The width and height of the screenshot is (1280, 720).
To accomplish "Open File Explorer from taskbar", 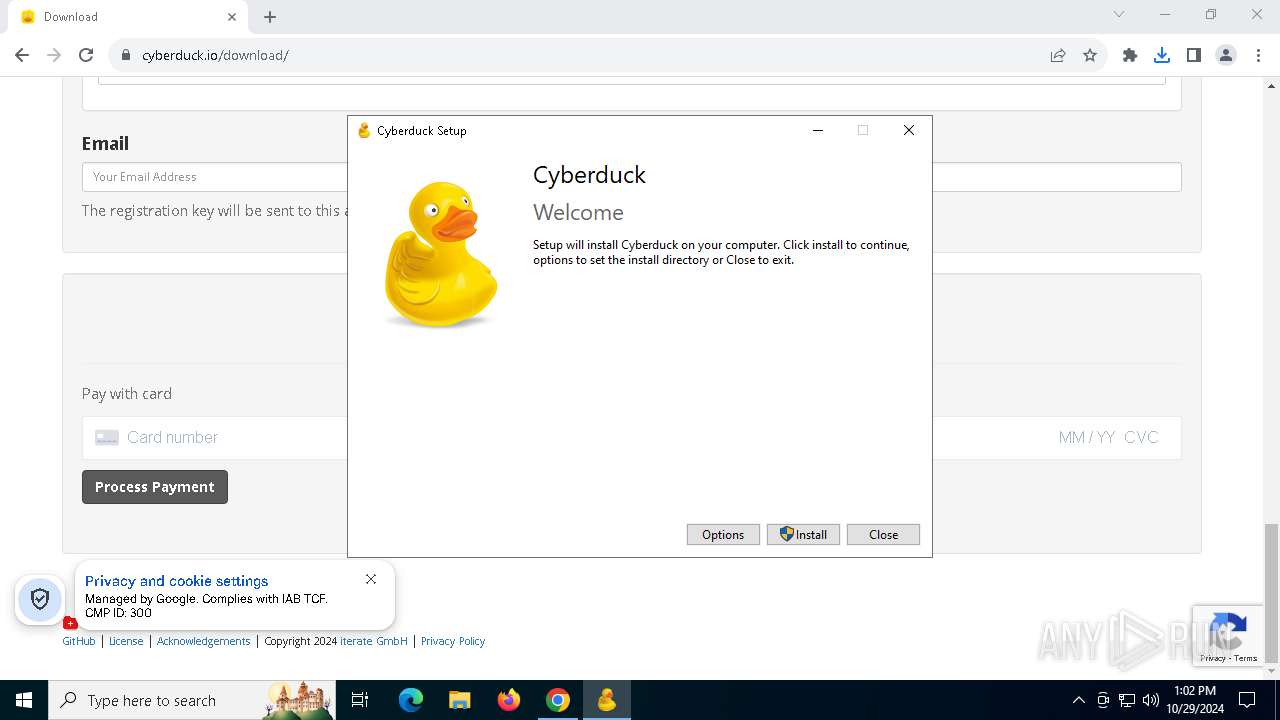I will point(460,700).
